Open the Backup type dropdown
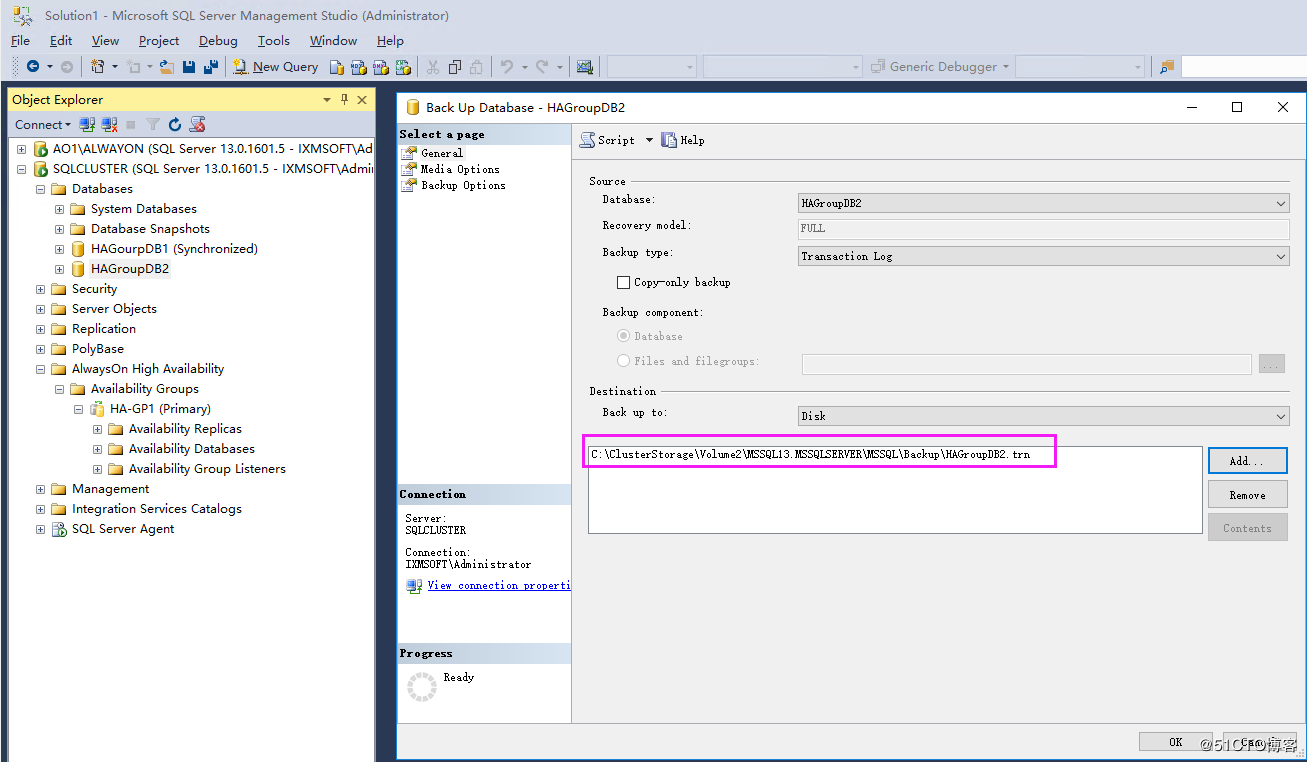This screenshot has width=1307, height=762. (1280, 256)
